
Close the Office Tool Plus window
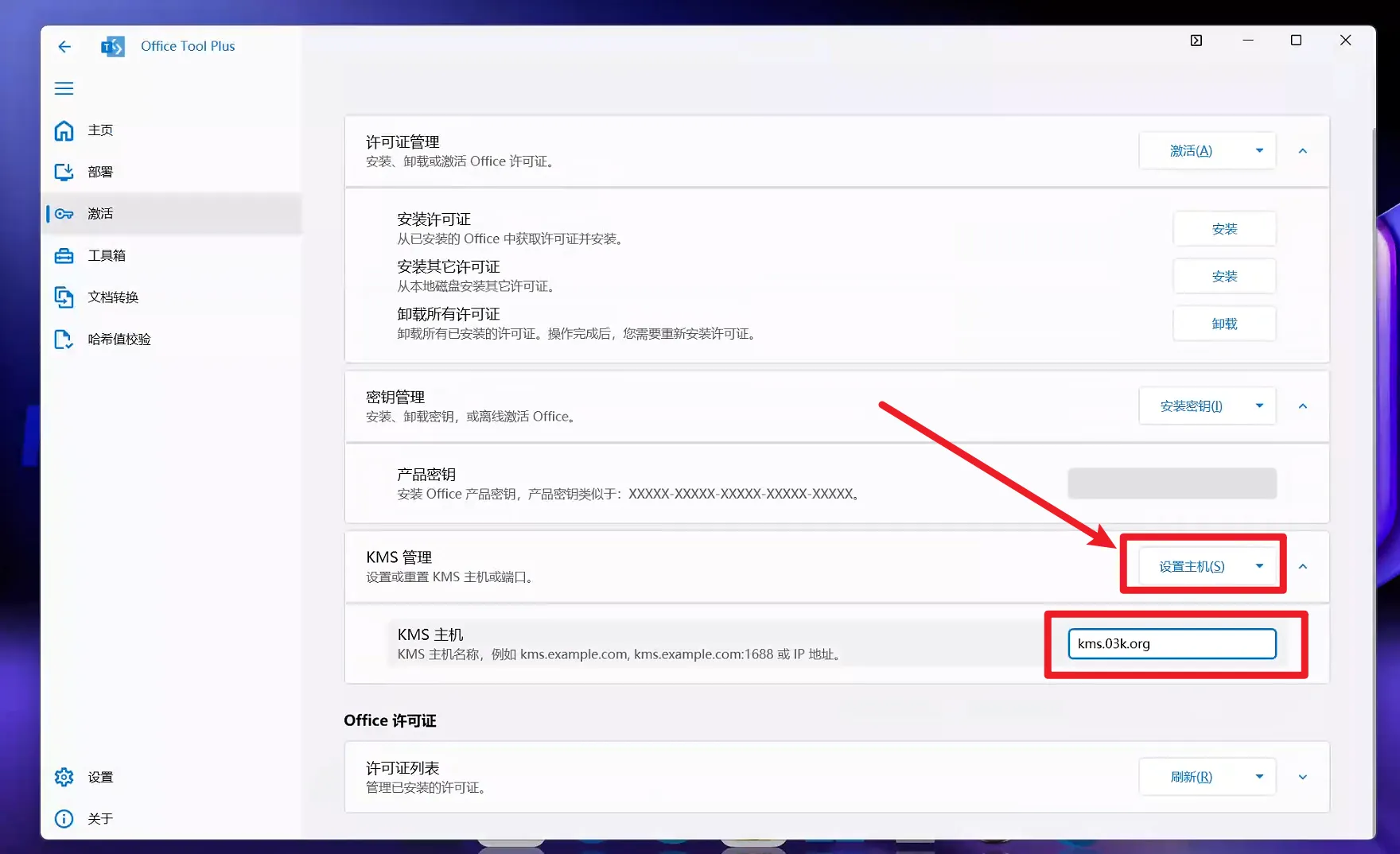click(1345, 41)
